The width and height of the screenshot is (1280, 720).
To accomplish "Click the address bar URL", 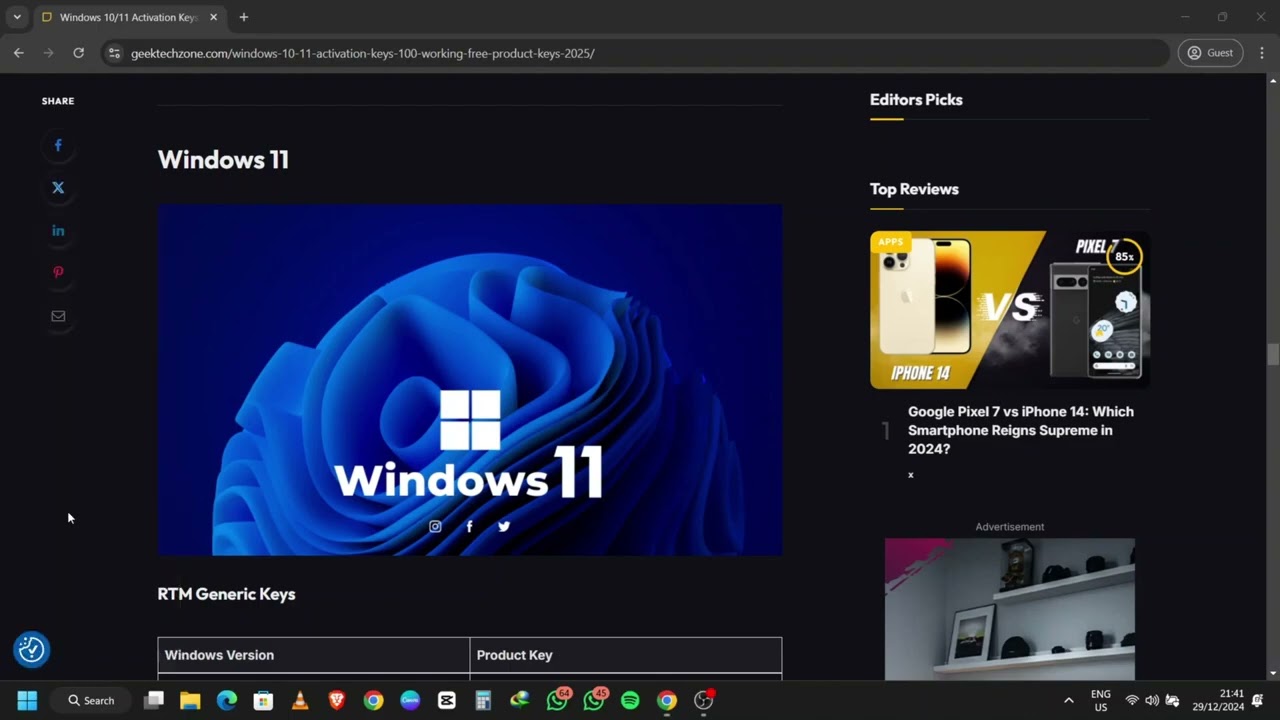I will pos(362,53).
